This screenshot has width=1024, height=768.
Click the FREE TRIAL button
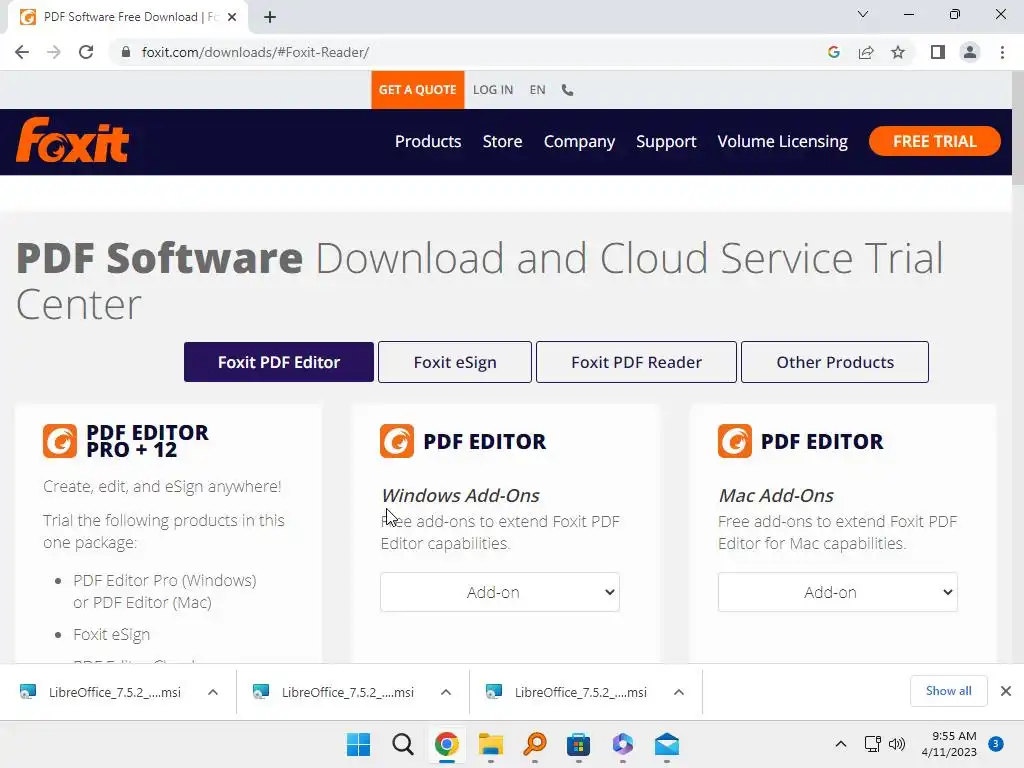[x=935, y=141]
